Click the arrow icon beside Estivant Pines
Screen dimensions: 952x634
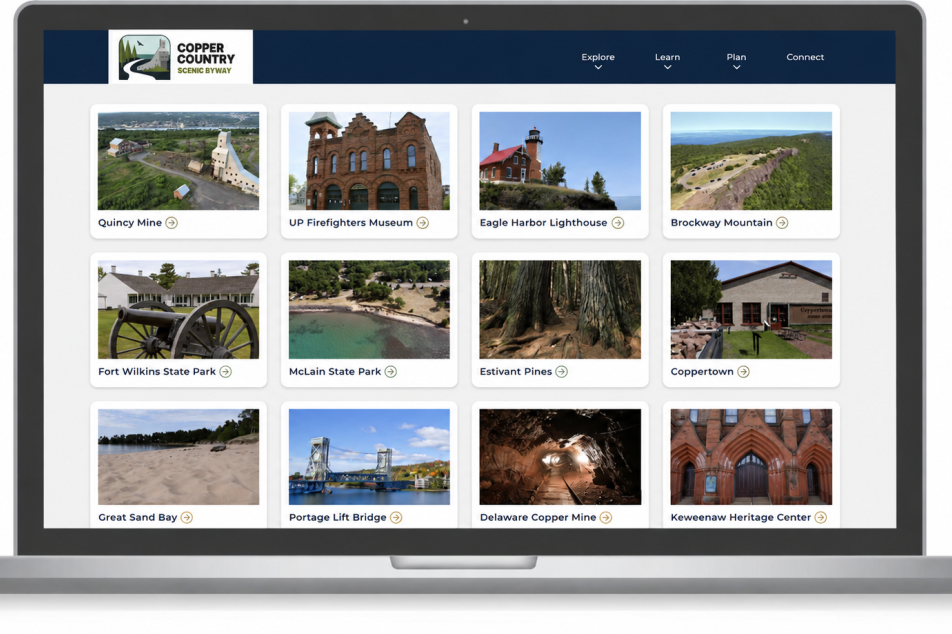pos(562,372)
